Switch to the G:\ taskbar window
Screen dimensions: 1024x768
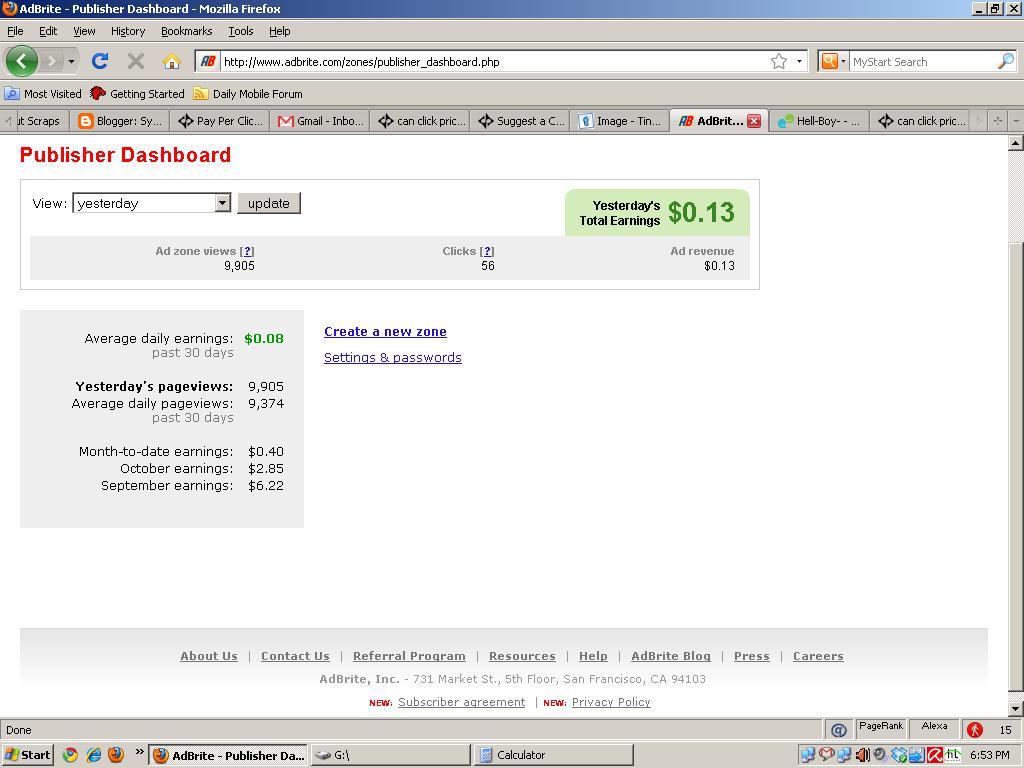point(391,755)
